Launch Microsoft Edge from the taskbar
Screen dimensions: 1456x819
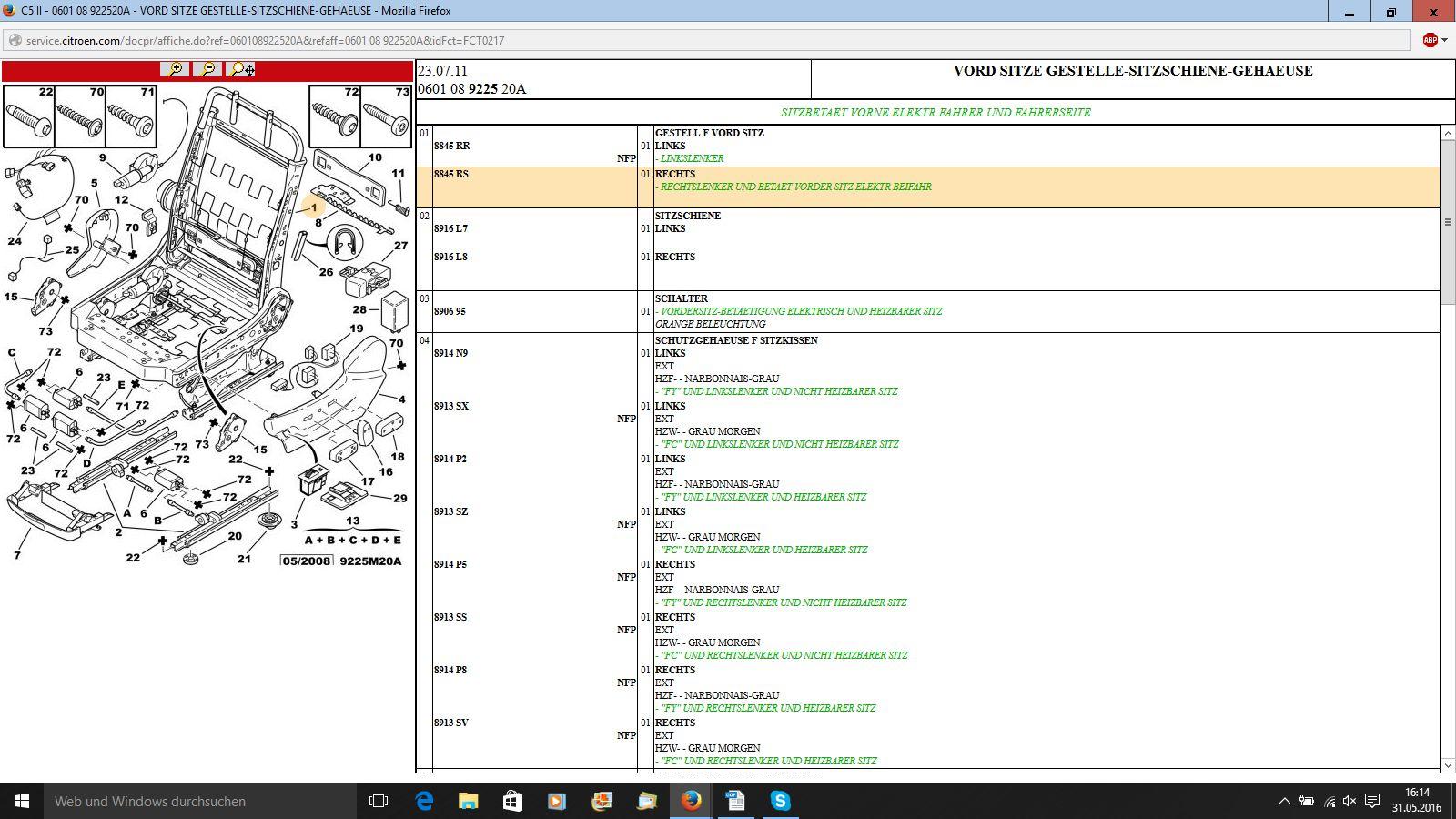424,801
